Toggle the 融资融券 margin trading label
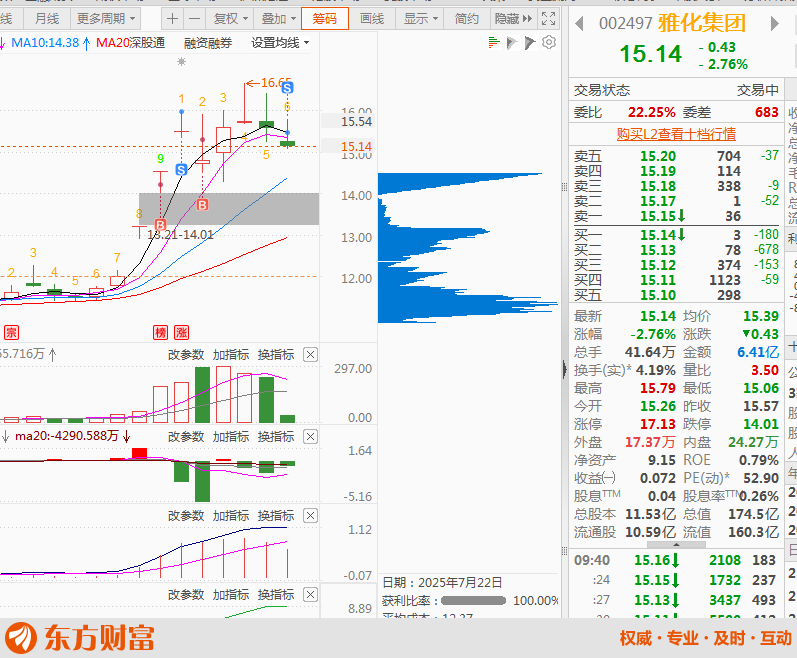The height and width of the screenshot is (658, 797). [x=208, y=43]
